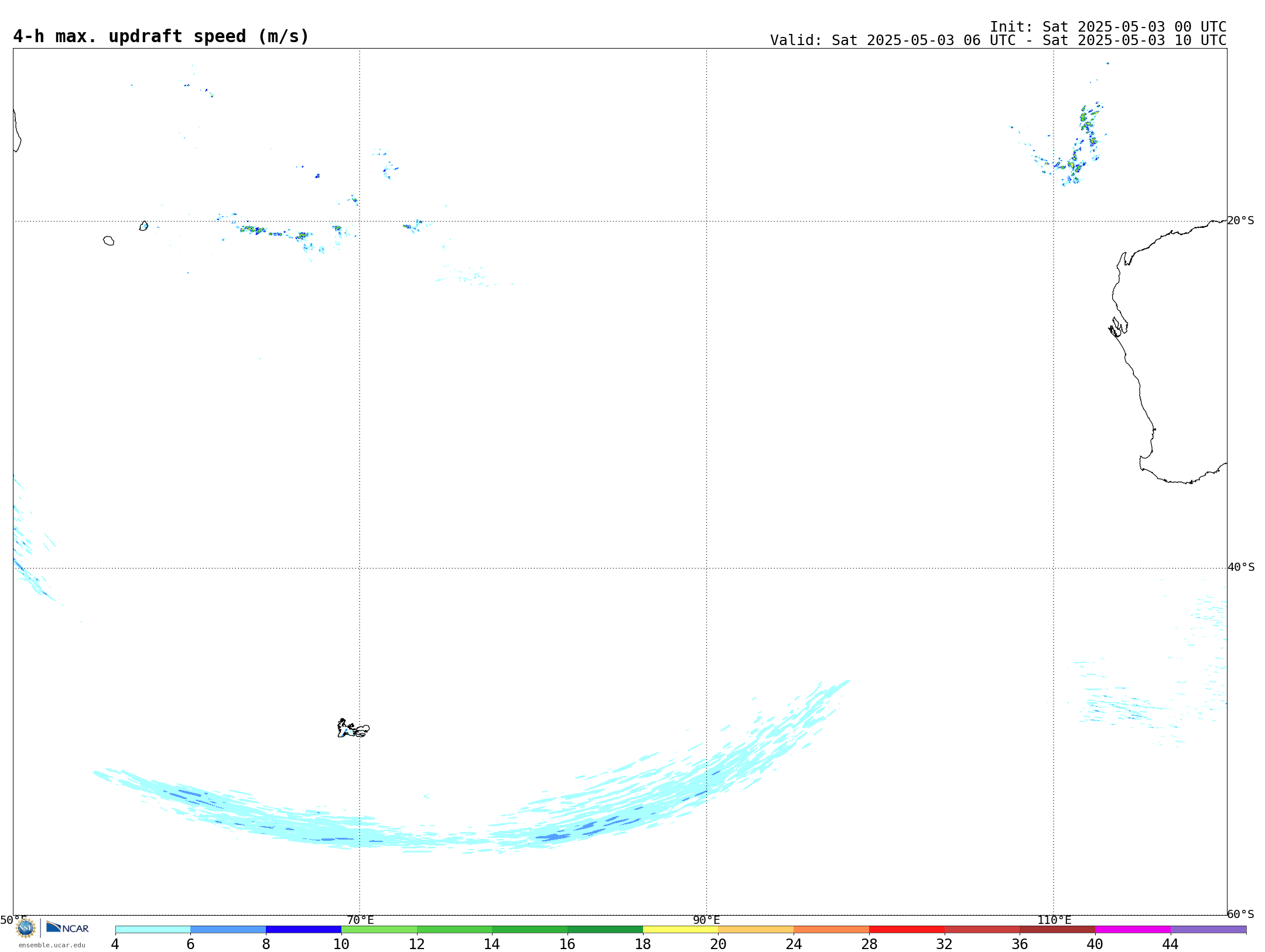Pick the muted red 32–36 m/s swatch
The image size is (1265, 952).
pyautogui.click(x=982, y=929)
